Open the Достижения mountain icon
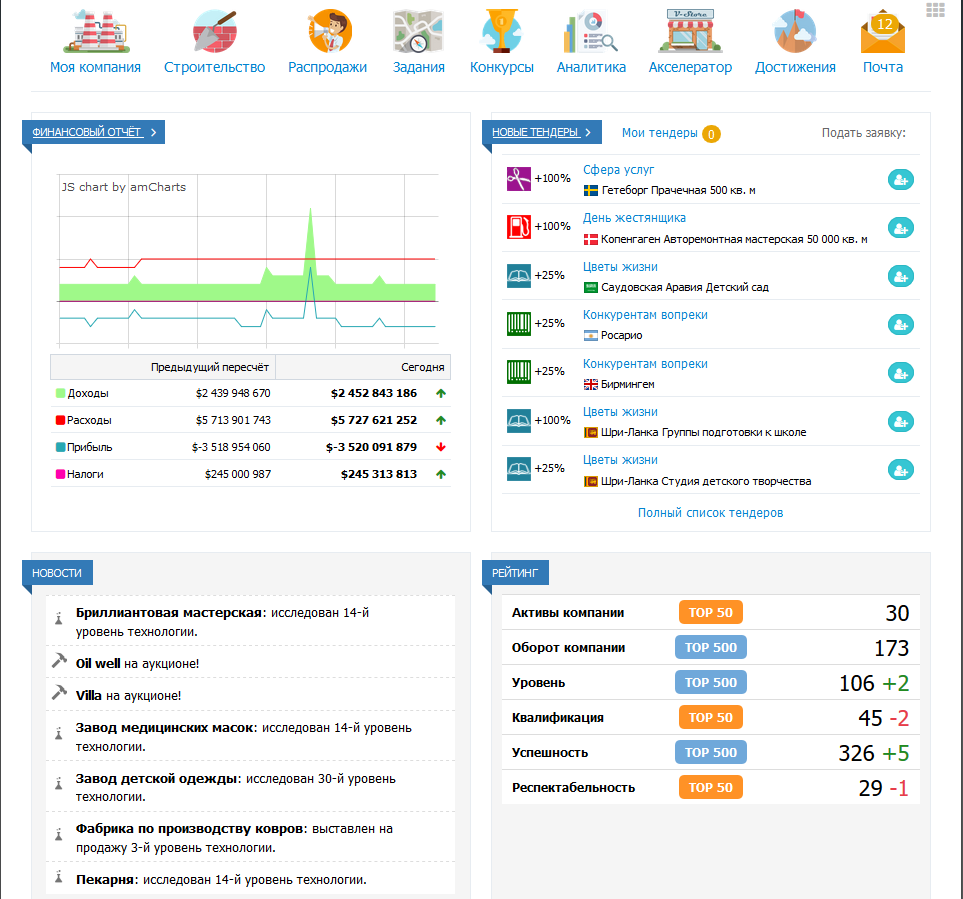 [x=795, y=32]
